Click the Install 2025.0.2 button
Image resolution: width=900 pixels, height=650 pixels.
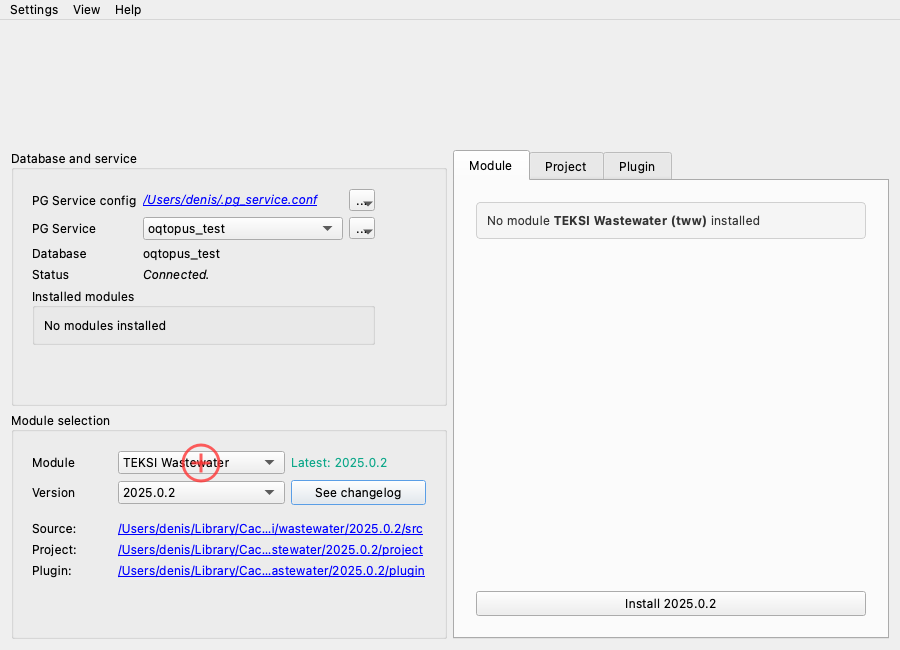670,604
